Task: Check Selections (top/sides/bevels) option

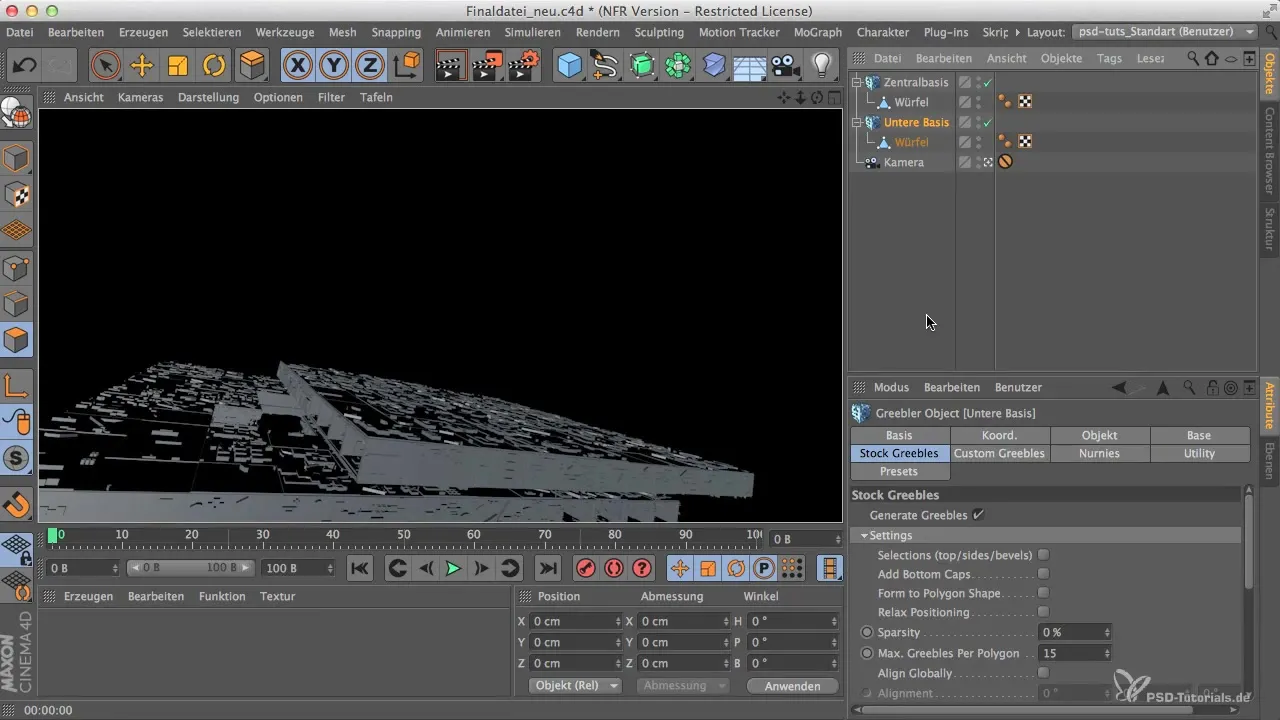Action: pyautogui.click(x=1043, y=555)
